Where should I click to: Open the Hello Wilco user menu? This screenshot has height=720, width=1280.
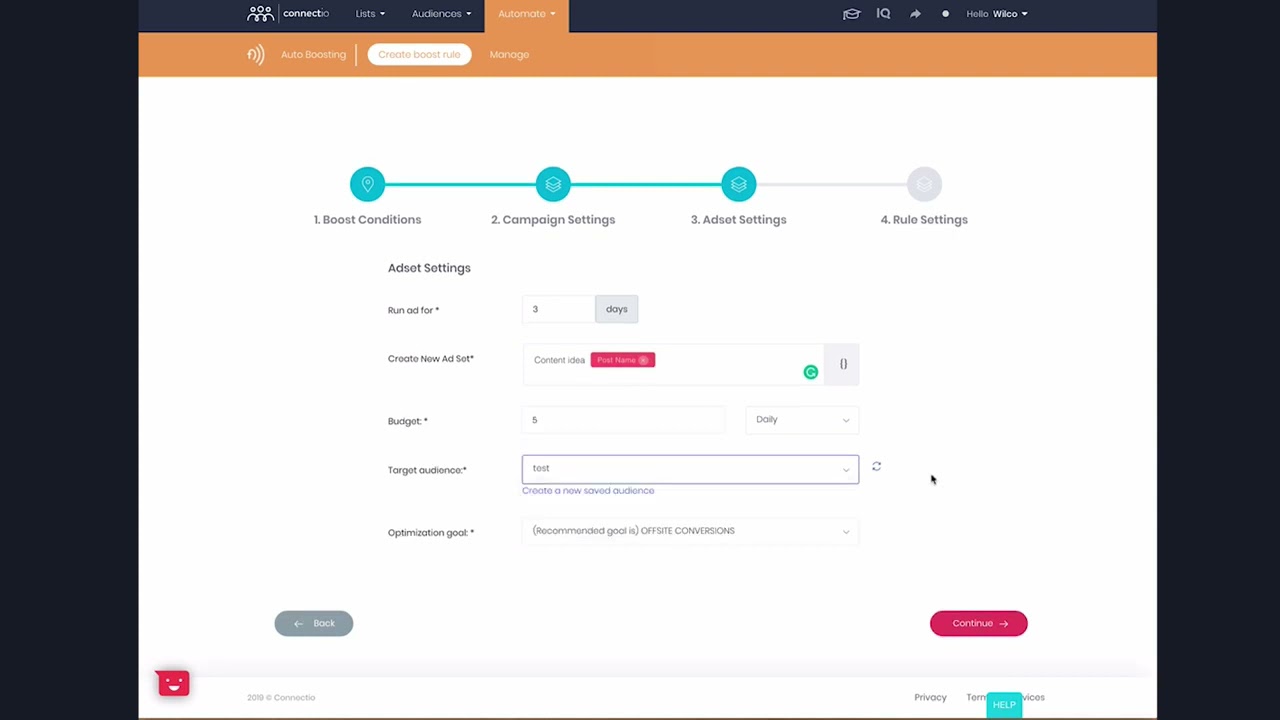(997, 14)
